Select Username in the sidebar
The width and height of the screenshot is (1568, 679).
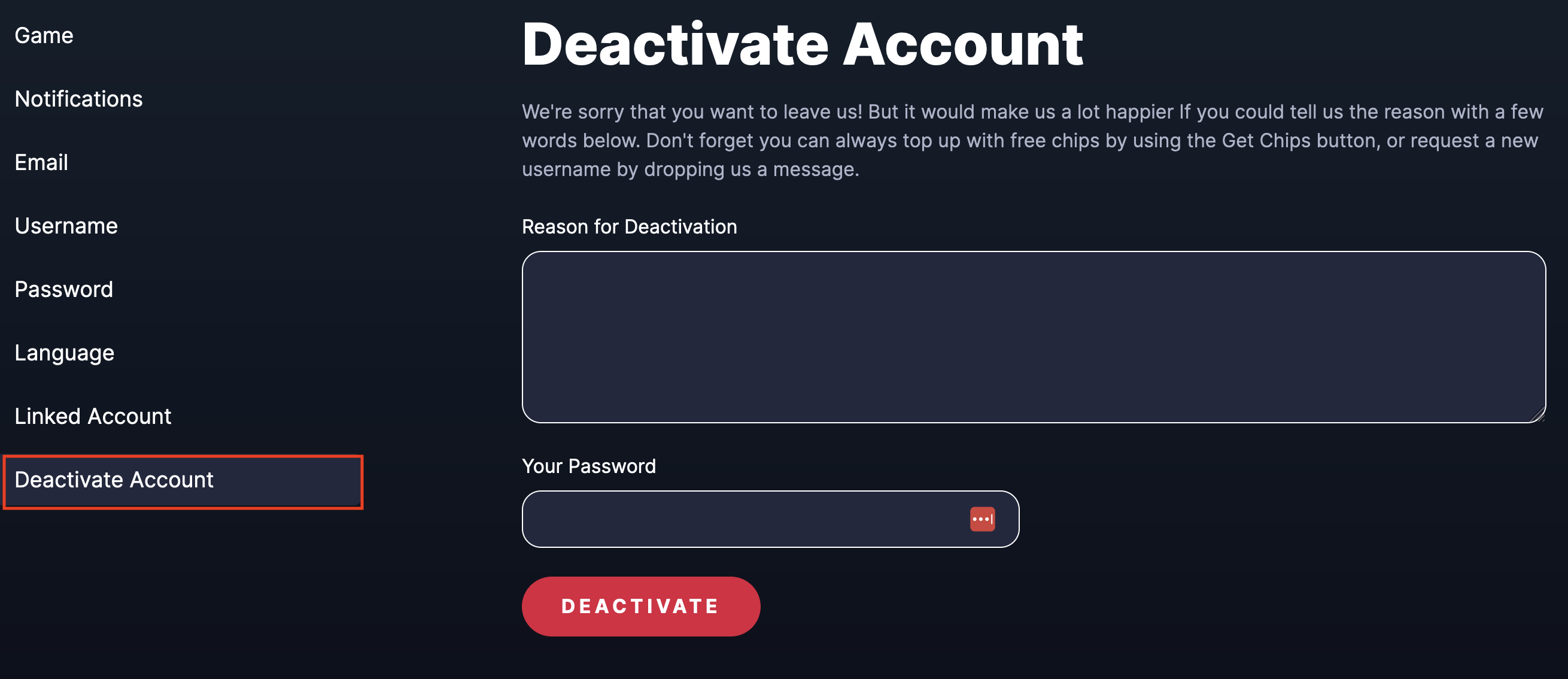pyautogui.click(x=66, y=225)
